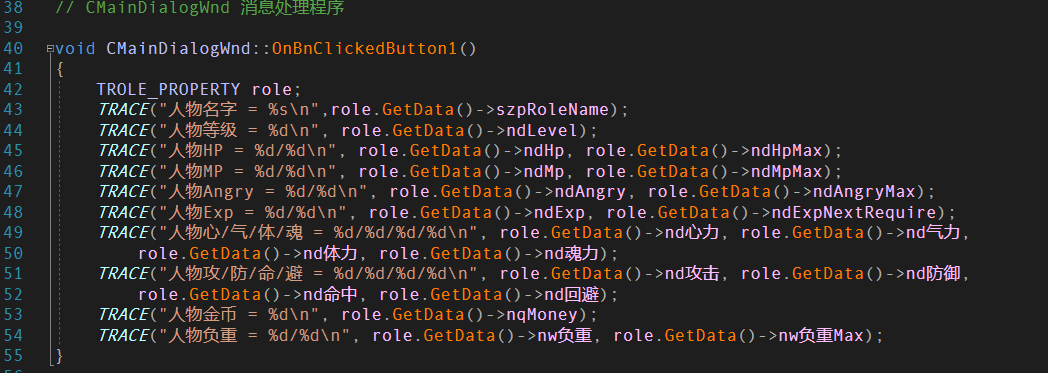Click line number 42 in the gutter
Screen dimensions: 1048x373
(x=13, y=89)
